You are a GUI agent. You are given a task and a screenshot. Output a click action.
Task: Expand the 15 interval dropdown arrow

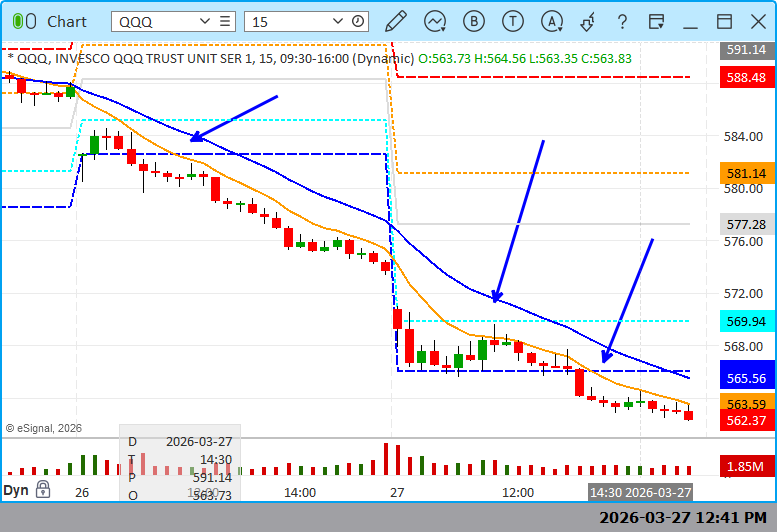[x=337, y=21]
